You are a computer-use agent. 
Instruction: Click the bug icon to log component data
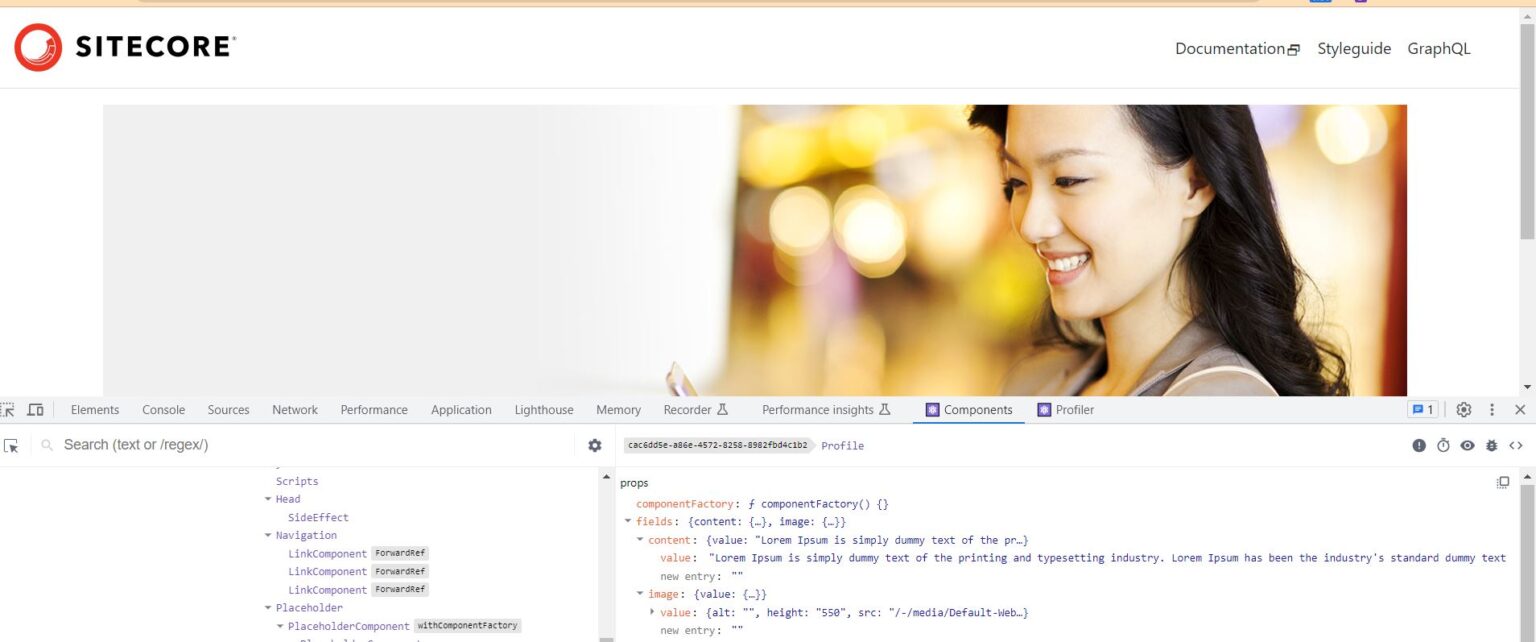point(1491,445)
